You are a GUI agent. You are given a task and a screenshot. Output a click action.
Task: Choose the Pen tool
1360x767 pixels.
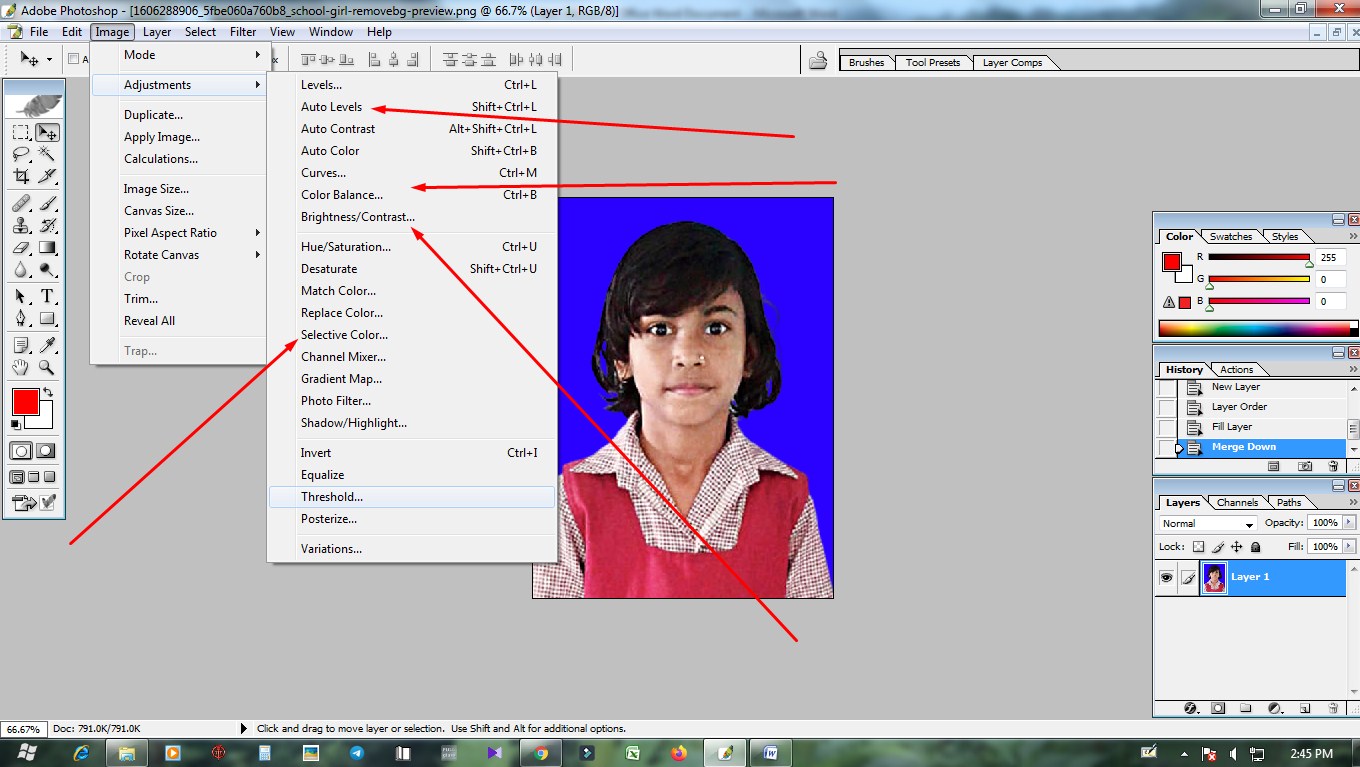pos(21,318)
